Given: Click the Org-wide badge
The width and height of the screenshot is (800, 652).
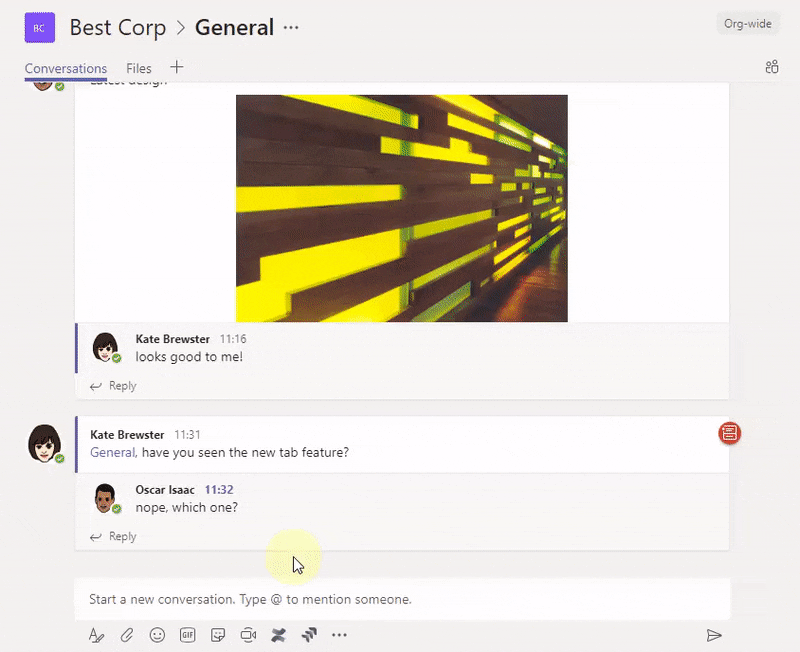Looking at the screenshot, I should tap(747, 24).
